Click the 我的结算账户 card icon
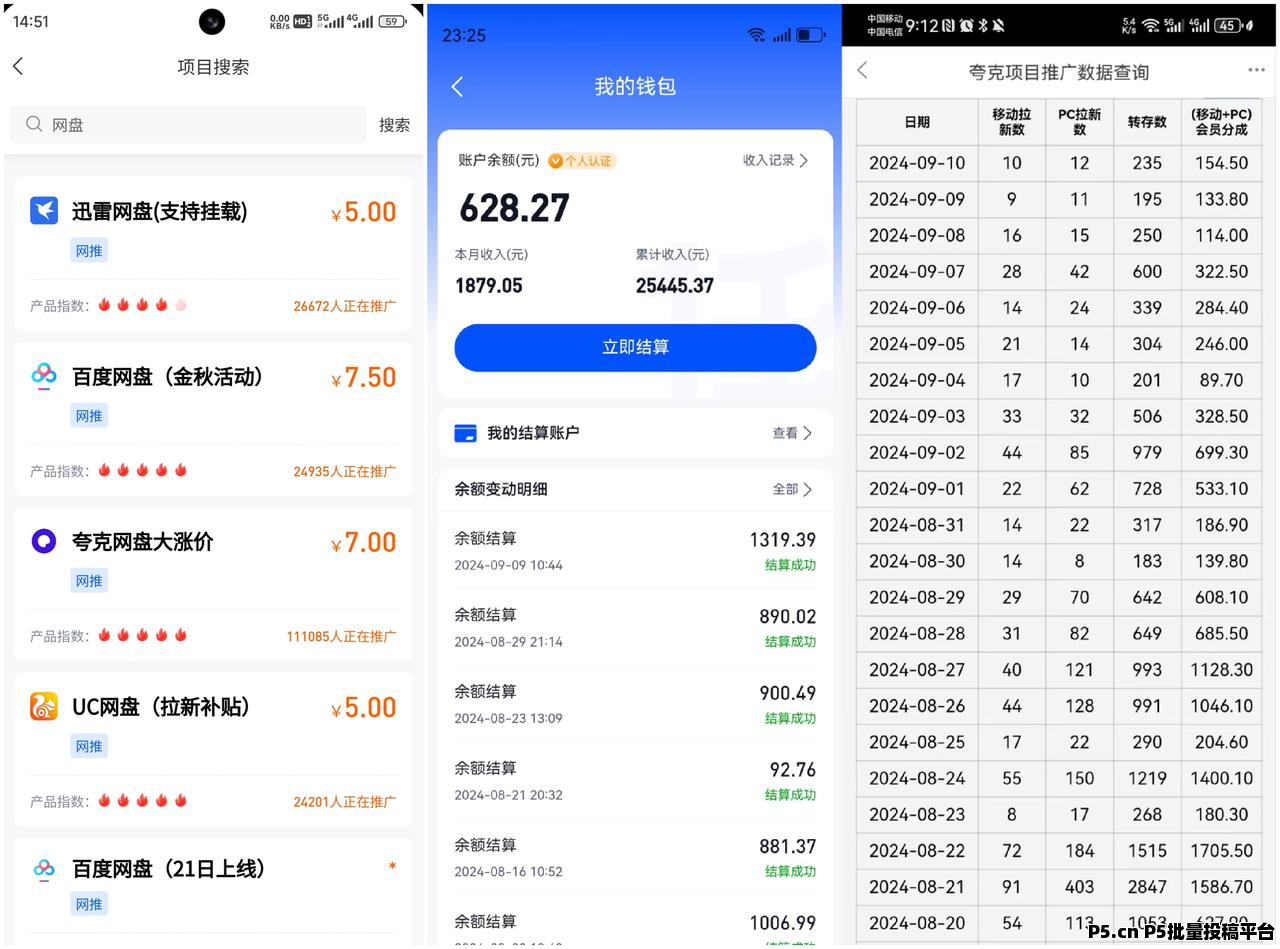 [465, 433]
